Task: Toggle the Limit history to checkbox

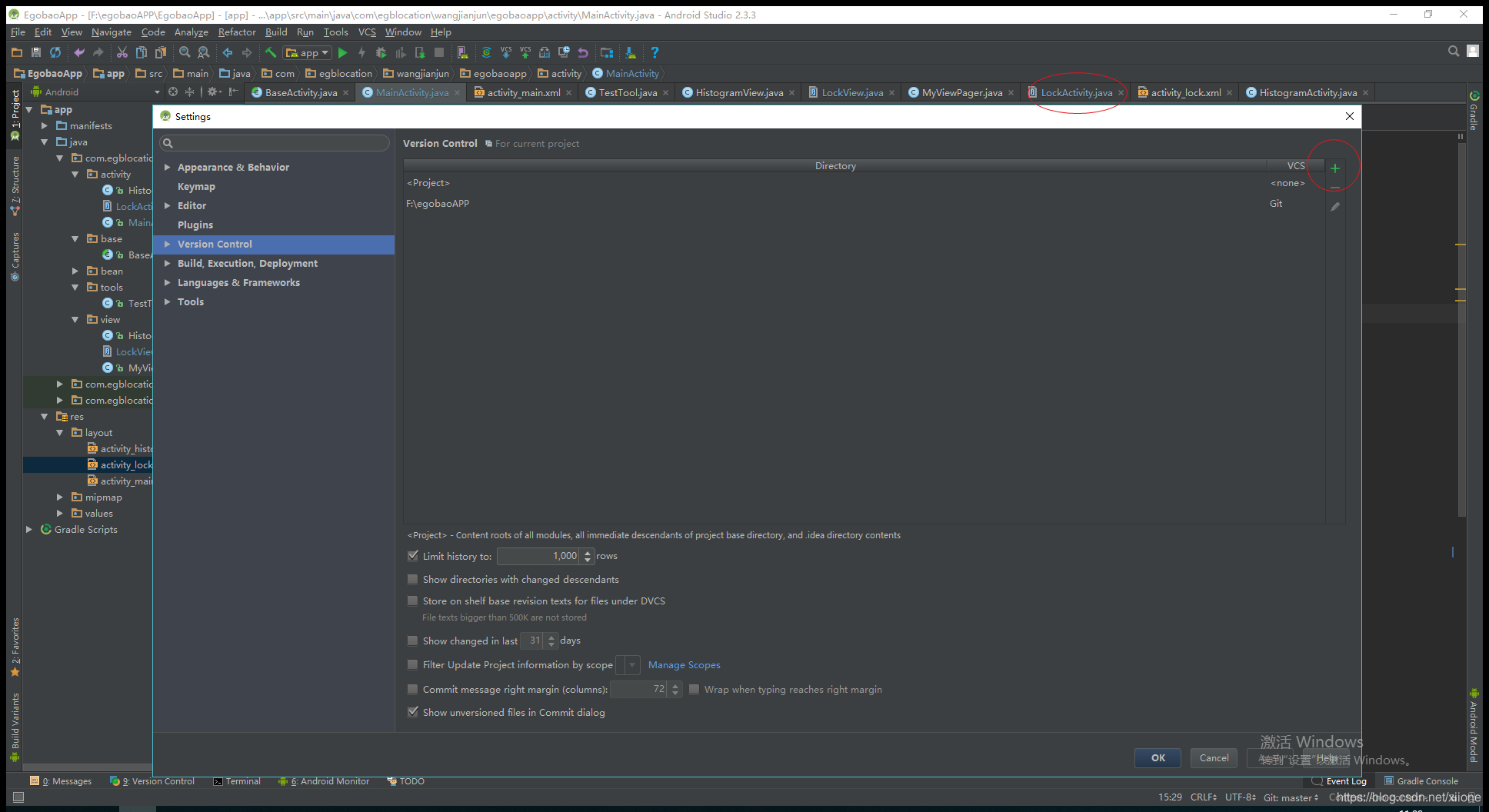Action: [x=413, y=555]
